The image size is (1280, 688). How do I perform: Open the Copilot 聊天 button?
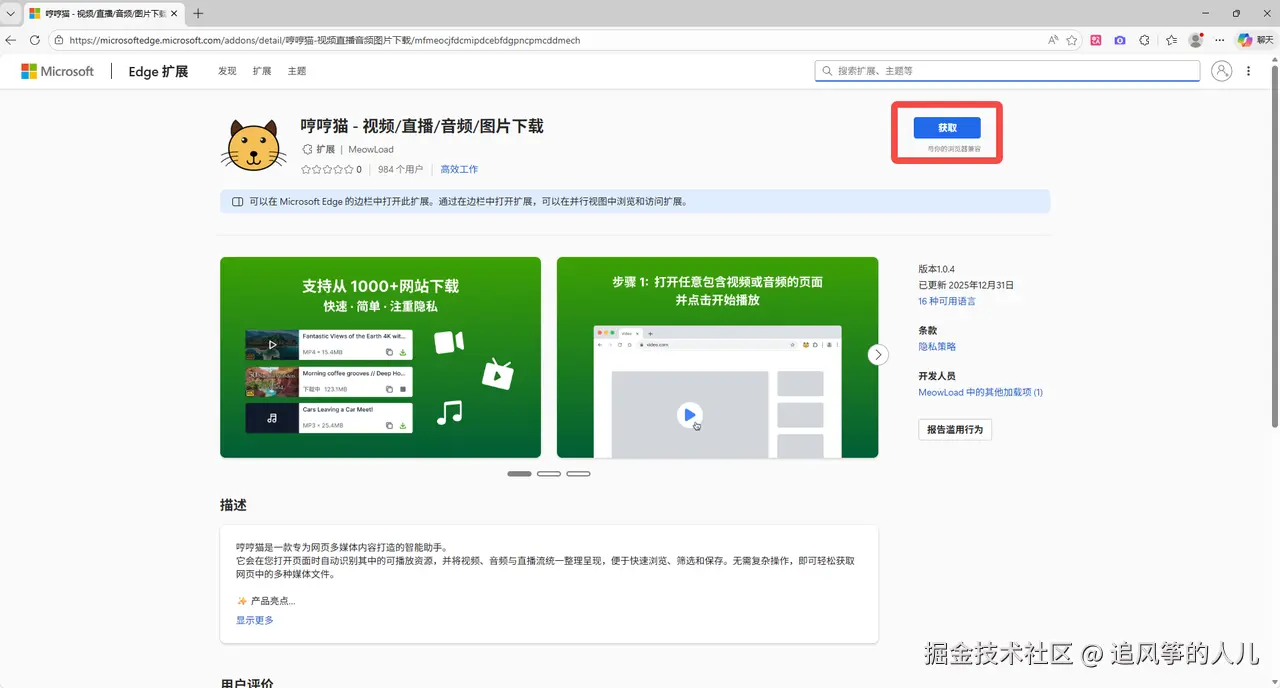[1255, 40]
